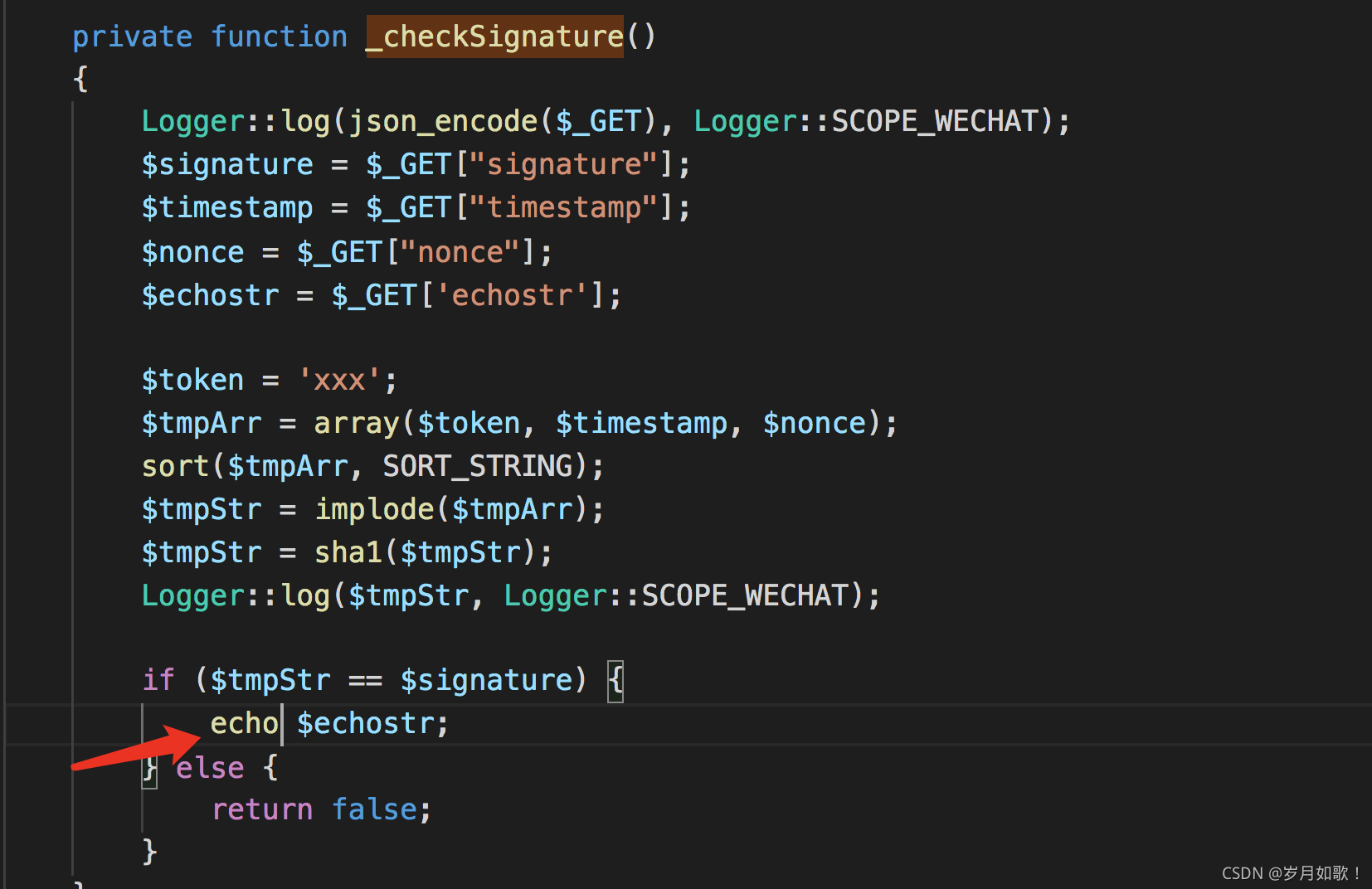
Task: Click the "timestamp" string literal
Action: [x=564, y=207]
